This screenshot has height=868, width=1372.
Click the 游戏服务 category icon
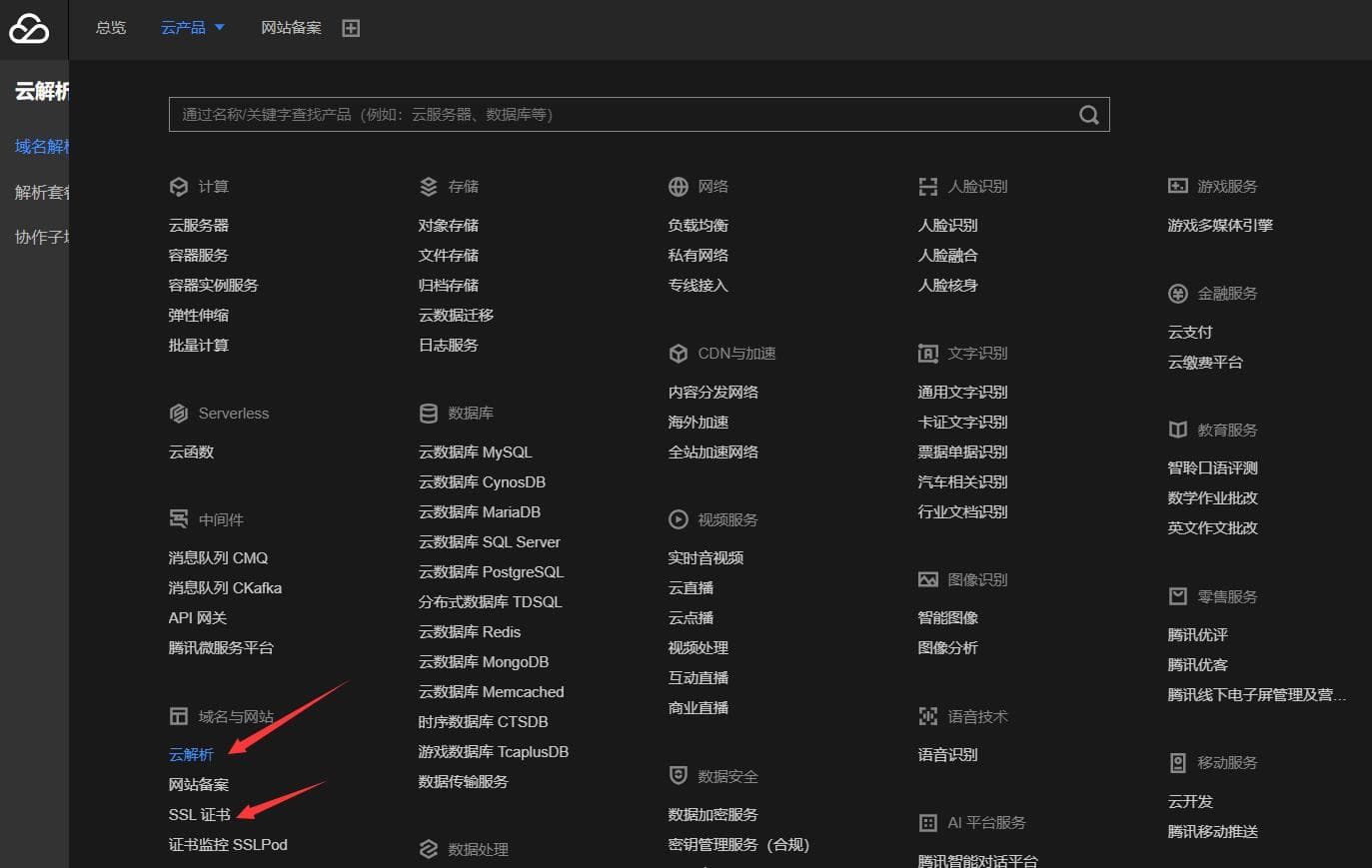[1178, 187]
